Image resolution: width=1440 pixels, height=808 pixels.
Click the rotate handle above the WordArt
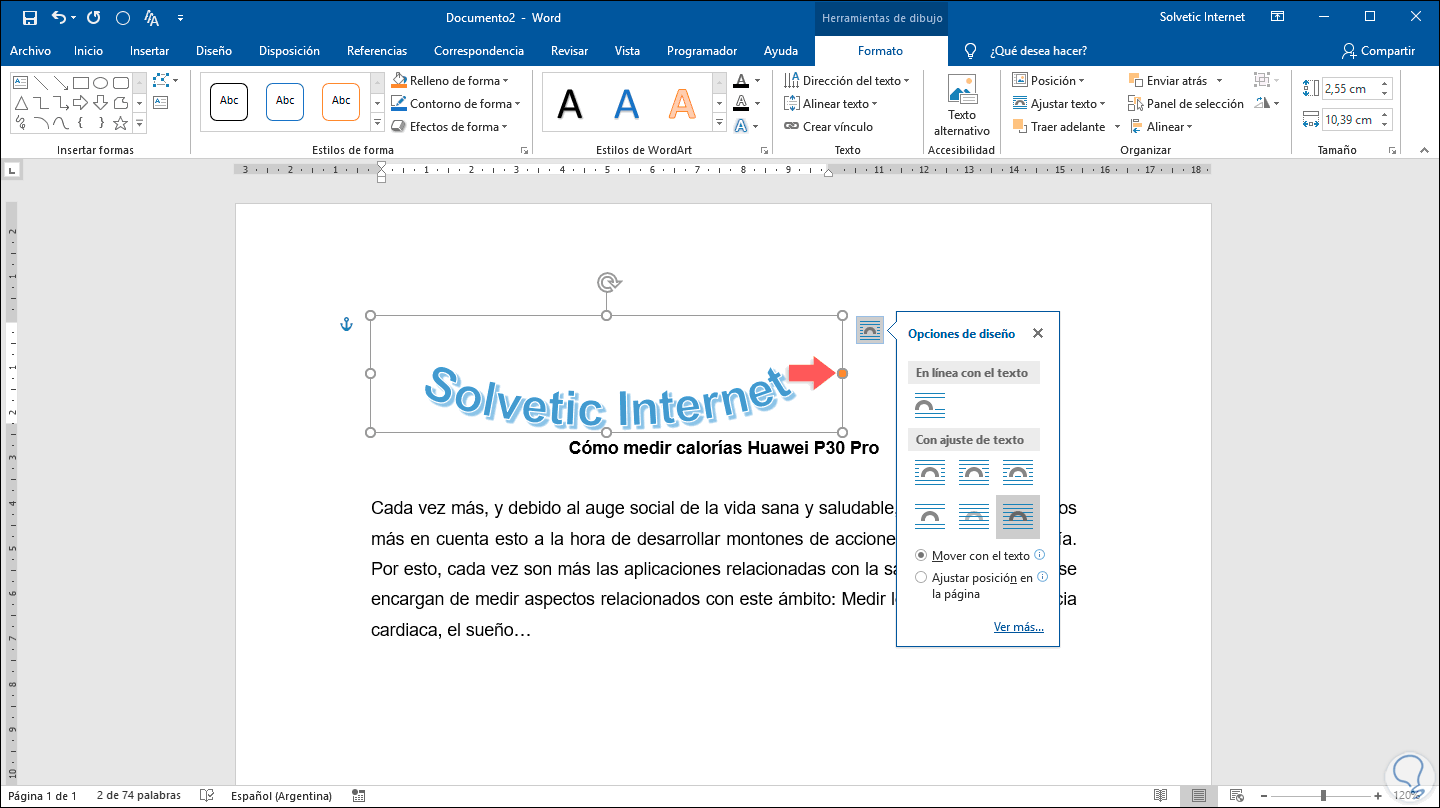pyautogui.click(x=607, y=282)
